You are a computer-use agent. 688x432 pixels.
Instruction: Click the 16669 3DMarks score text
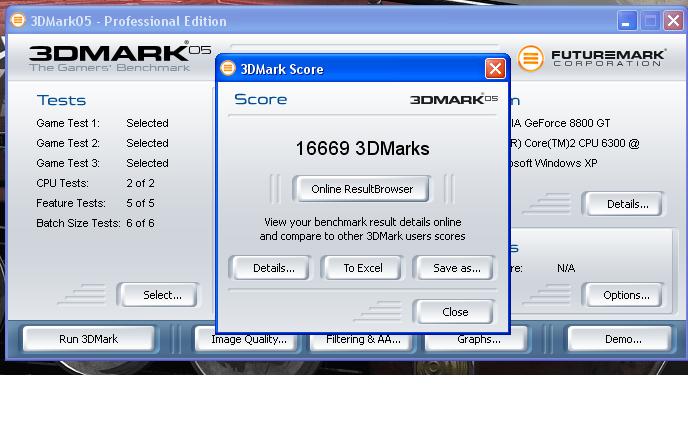362,149
